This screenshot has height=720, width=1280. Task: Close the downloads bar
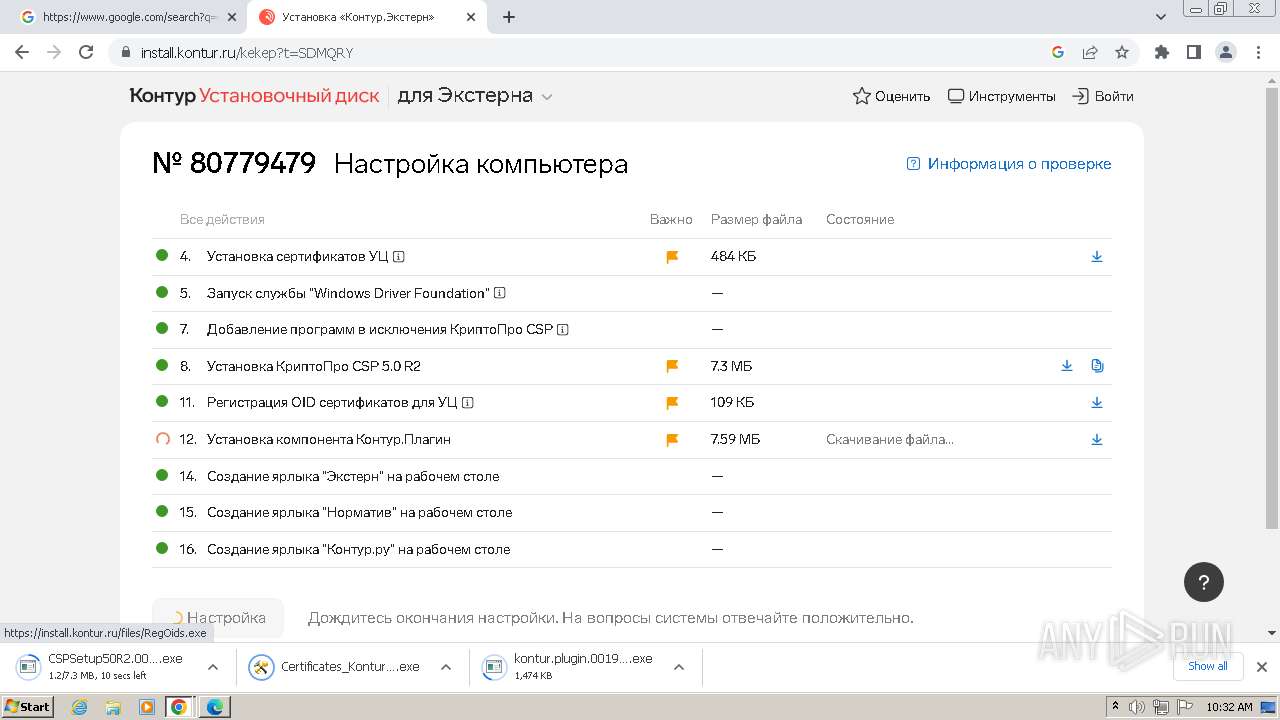(1262, 666)
